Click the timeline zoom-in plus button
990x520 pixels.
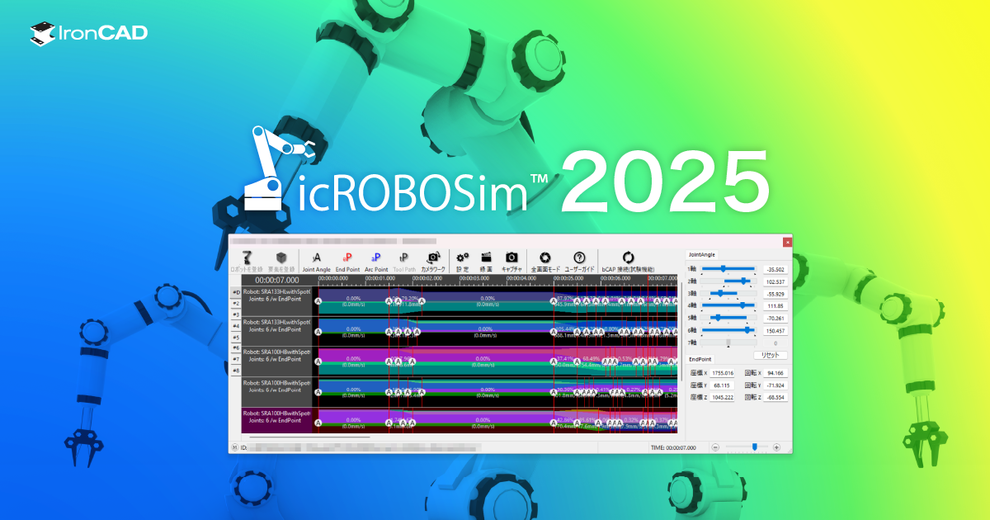tap(777, 447)
